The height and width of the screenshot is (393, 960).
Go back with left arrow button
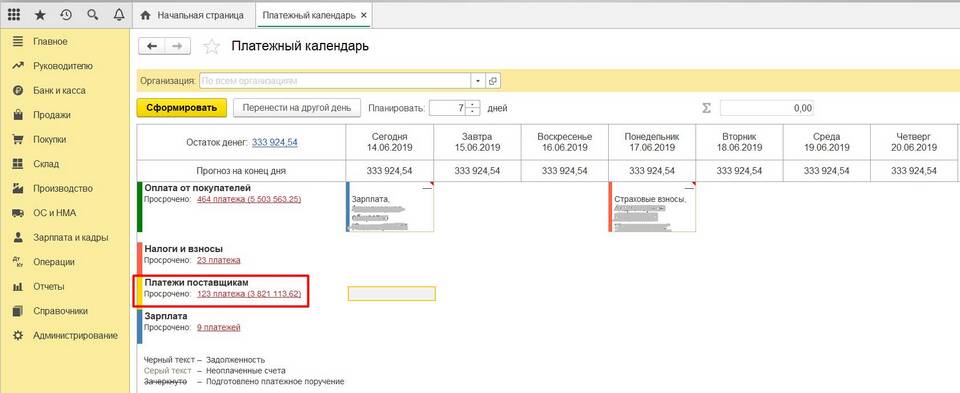pyautogui.click(x=152, y=46)
